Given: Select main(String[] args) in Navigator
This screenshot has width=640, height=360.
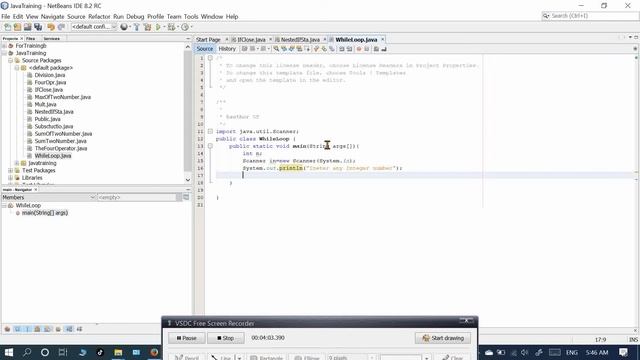Looking at the screenshot, I should pyautogui.click(x=44, y=213).
